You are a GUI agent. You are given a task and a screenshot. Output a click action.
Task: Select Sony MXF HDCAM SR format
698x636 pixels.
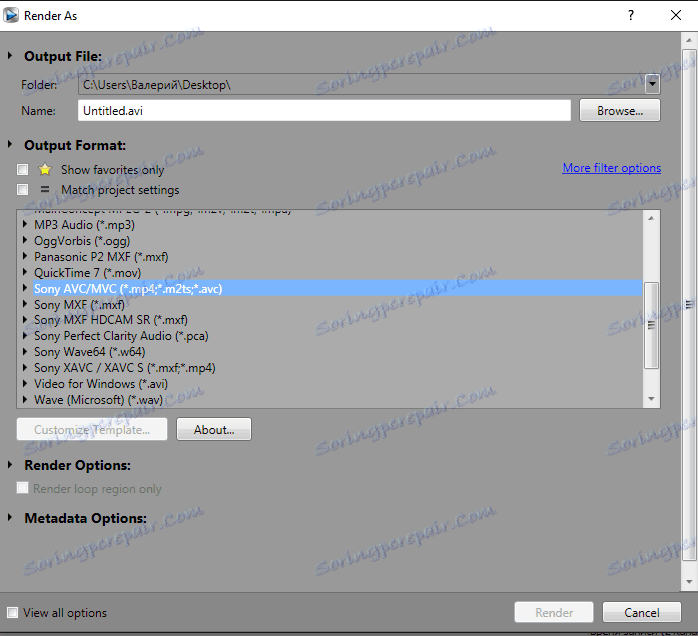[111, 320]
